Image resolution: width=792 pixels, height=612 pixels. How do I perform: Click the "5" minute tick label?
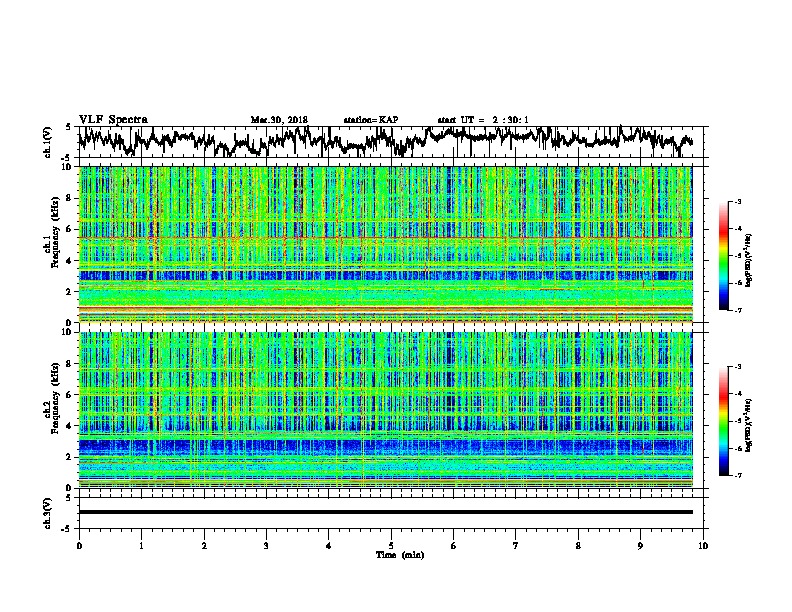click(391, 546)
